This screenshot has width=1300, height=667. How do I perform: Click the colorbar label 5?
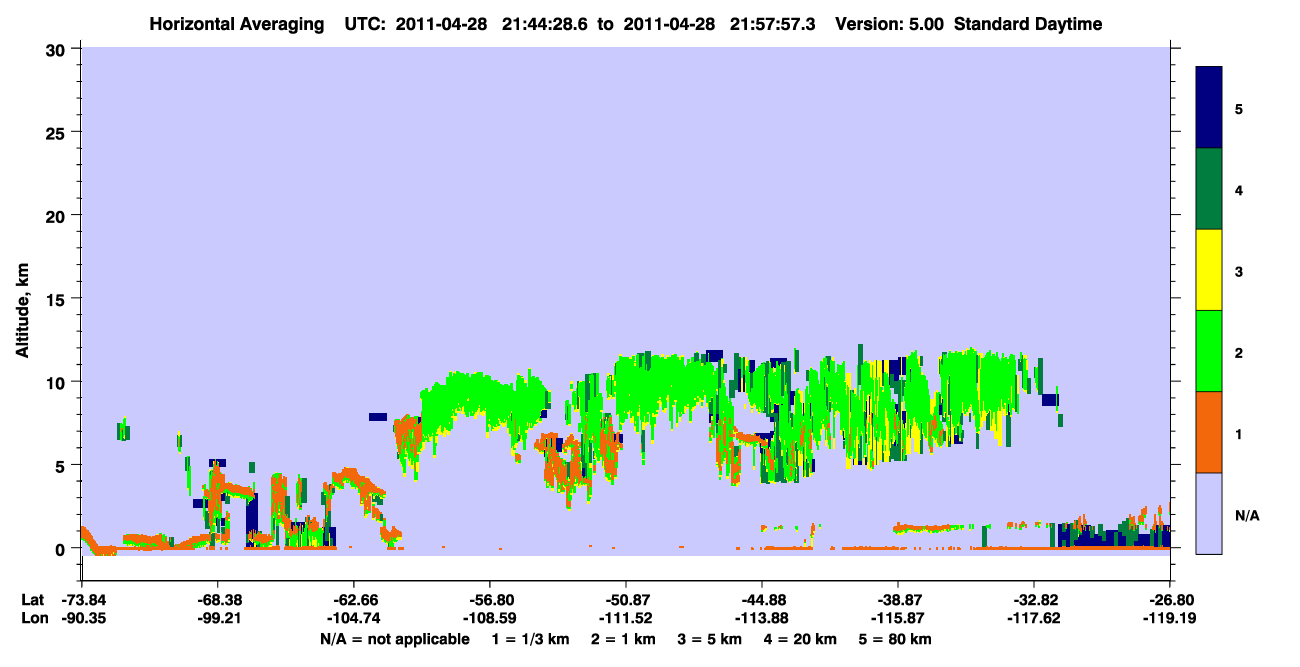(x=1238, y=108)
